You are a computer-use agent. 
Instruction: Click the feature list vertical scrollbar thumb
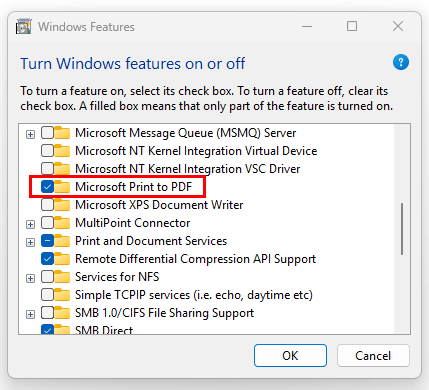point(402,229)
